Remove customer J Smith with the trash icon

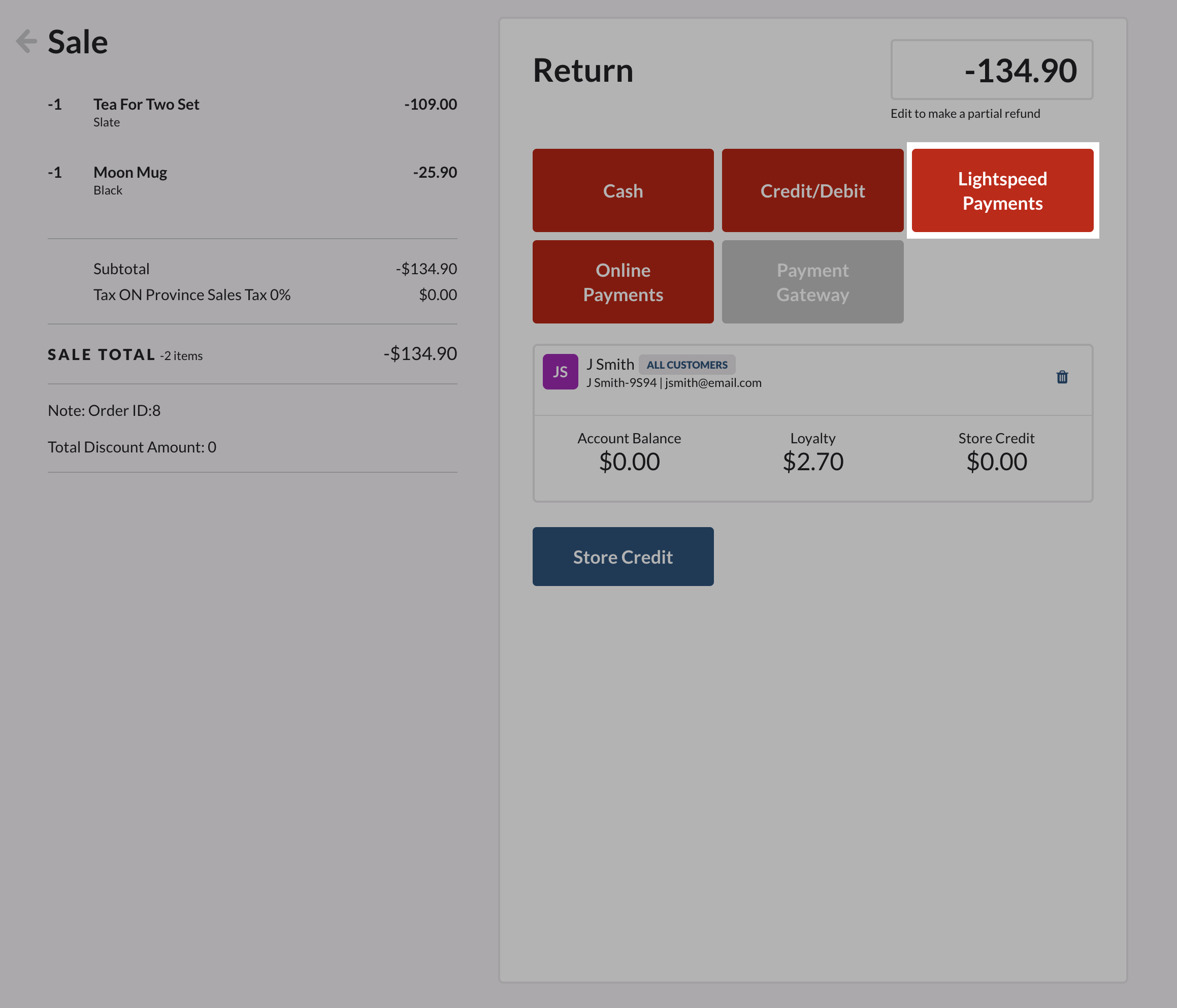pyautogui.click(x=1062, y=377)
